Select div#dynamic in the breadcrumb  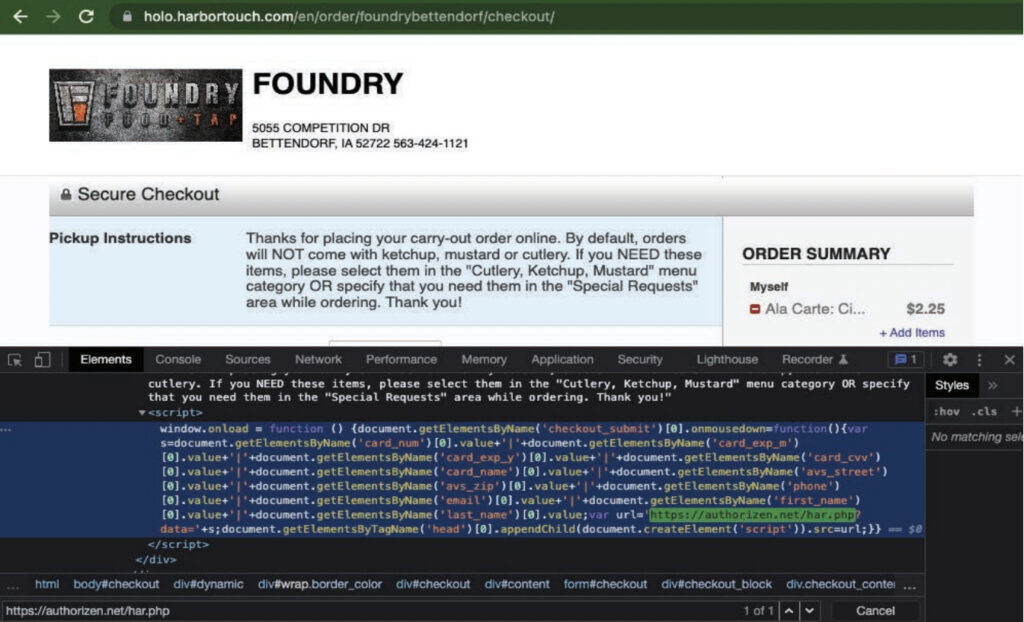pos(208,584)
